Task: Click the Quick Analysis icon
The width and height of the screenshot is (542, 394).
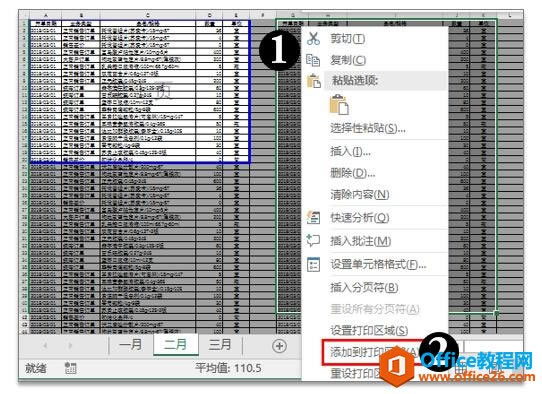Action: (314, 218)
